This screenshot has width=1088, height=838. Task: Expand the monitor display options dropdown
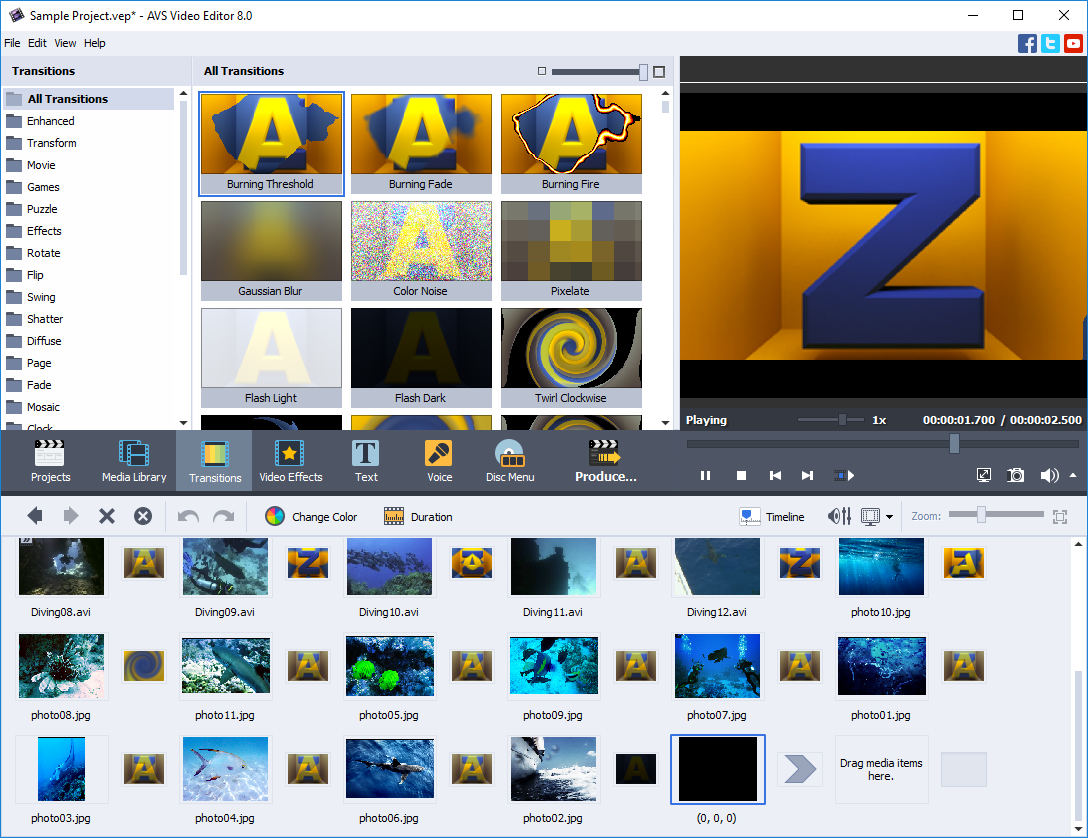pos(886,516)
